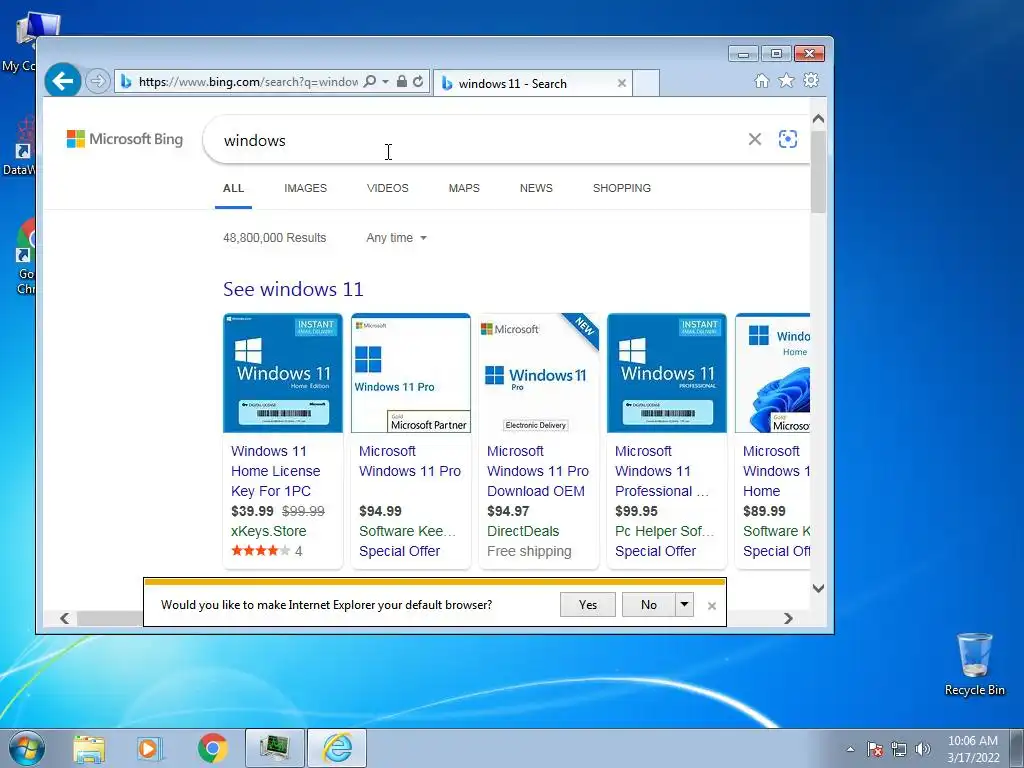Open a new blank tab
This screenshot has width=1024, height=768.
[646, 83]
